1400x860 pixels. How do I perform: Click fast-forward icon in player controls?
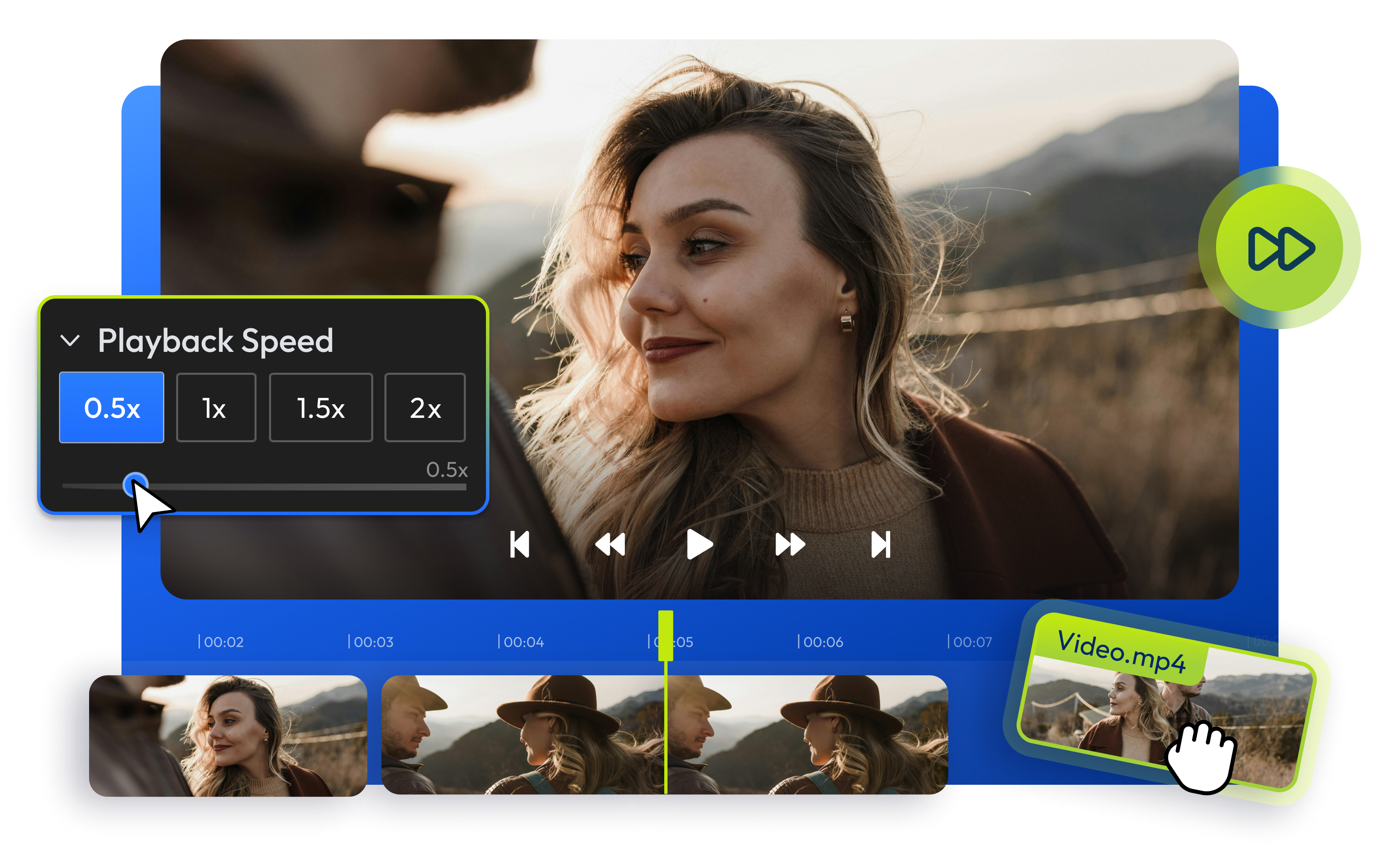pyautogui.click(x=790, y=545)
